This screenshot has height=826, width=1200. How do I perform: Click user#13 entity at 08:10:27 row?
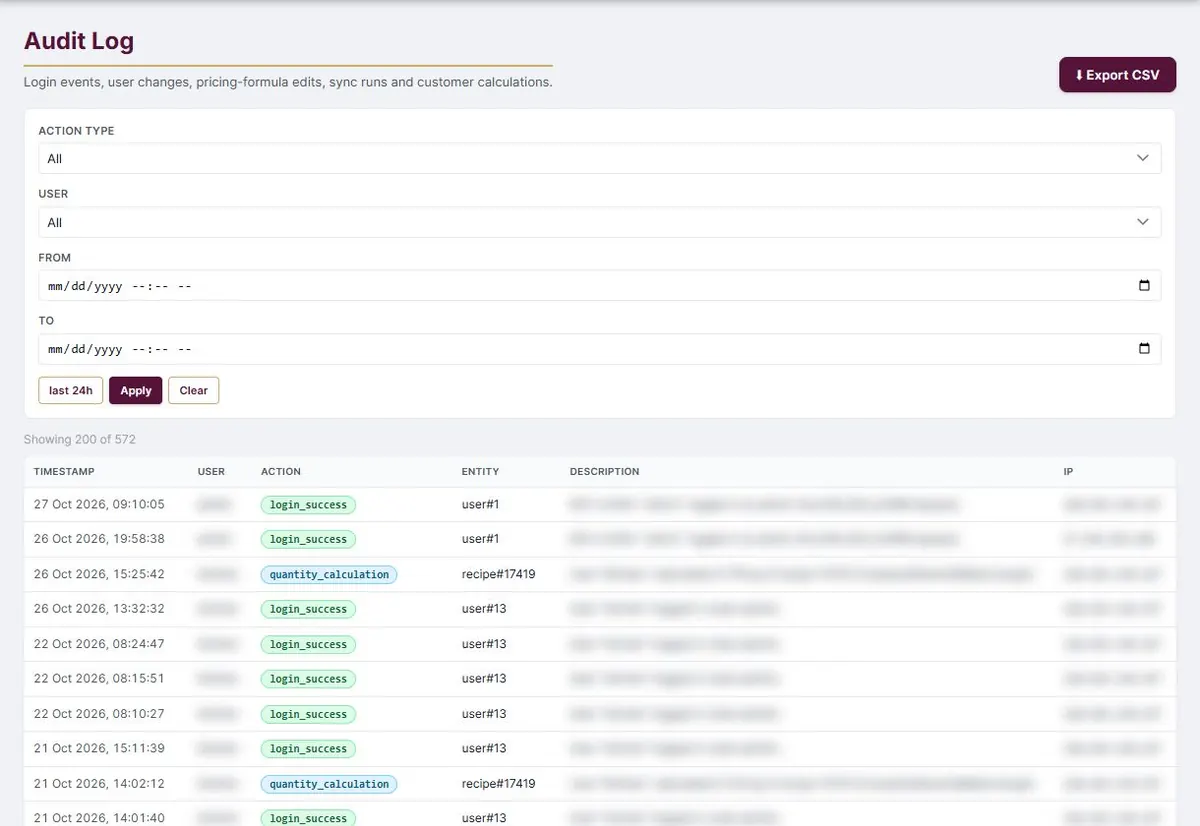click(484, 714)
